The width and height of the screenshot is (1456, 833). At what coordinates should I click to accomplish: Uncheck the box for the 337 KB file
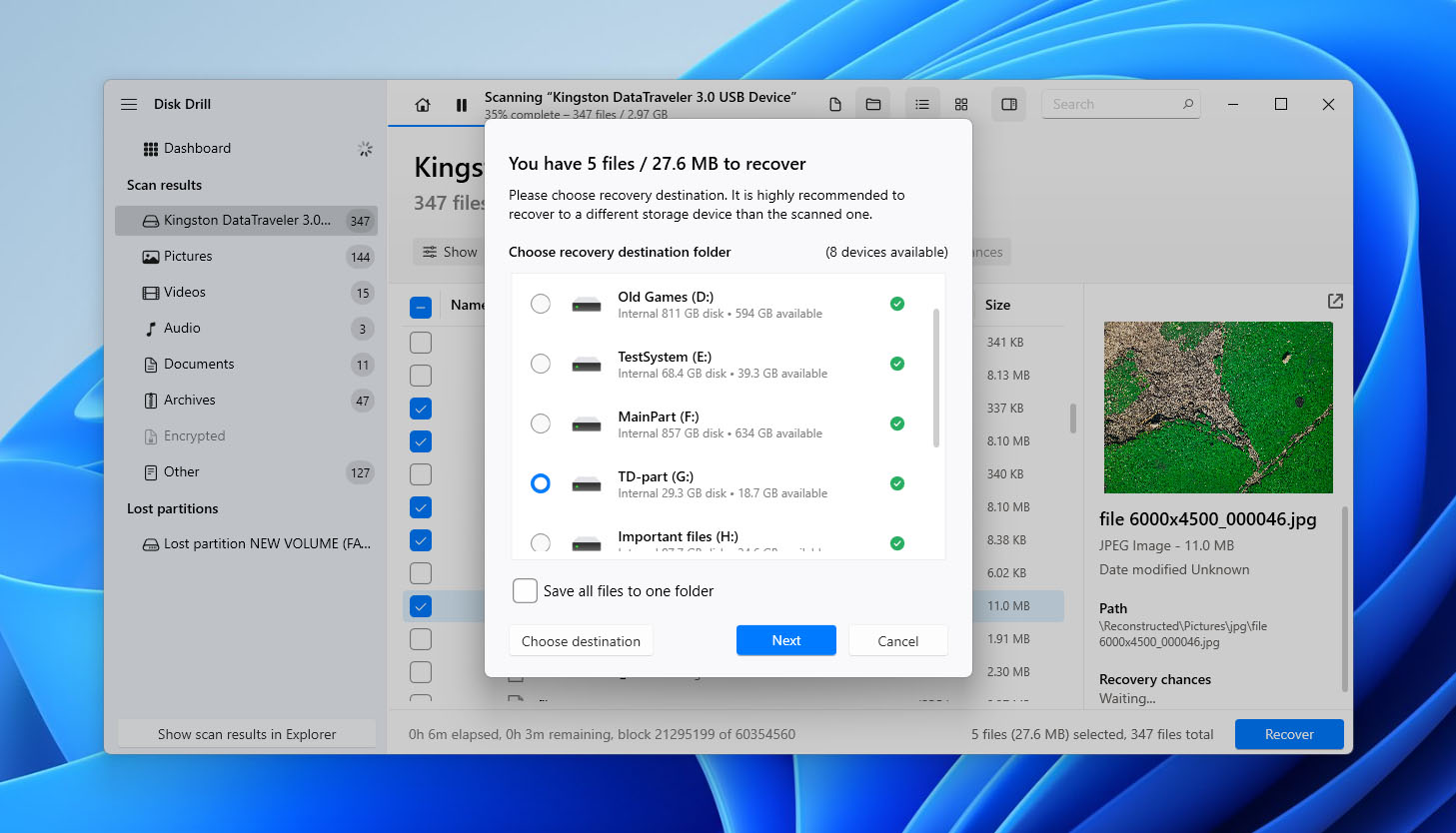421,409
